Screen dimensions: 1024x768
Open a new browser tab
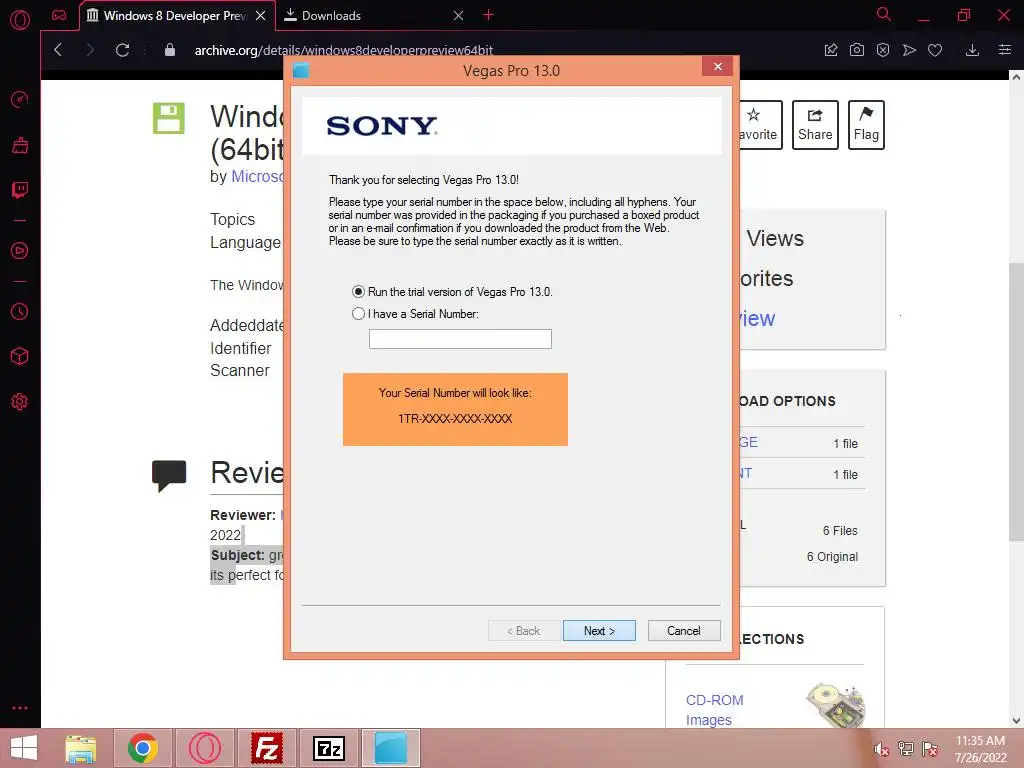click(488, 14)
